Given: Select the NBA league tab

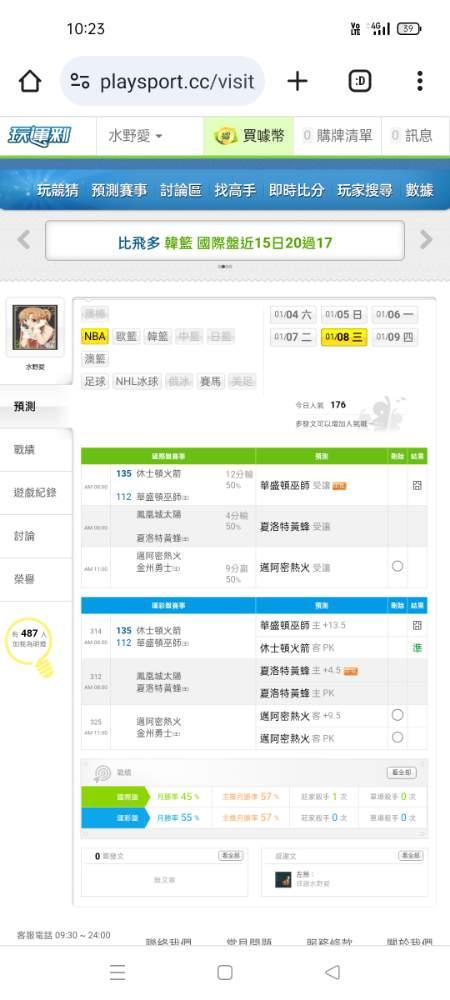Looking at the screenshot, I should coord(95,336).
